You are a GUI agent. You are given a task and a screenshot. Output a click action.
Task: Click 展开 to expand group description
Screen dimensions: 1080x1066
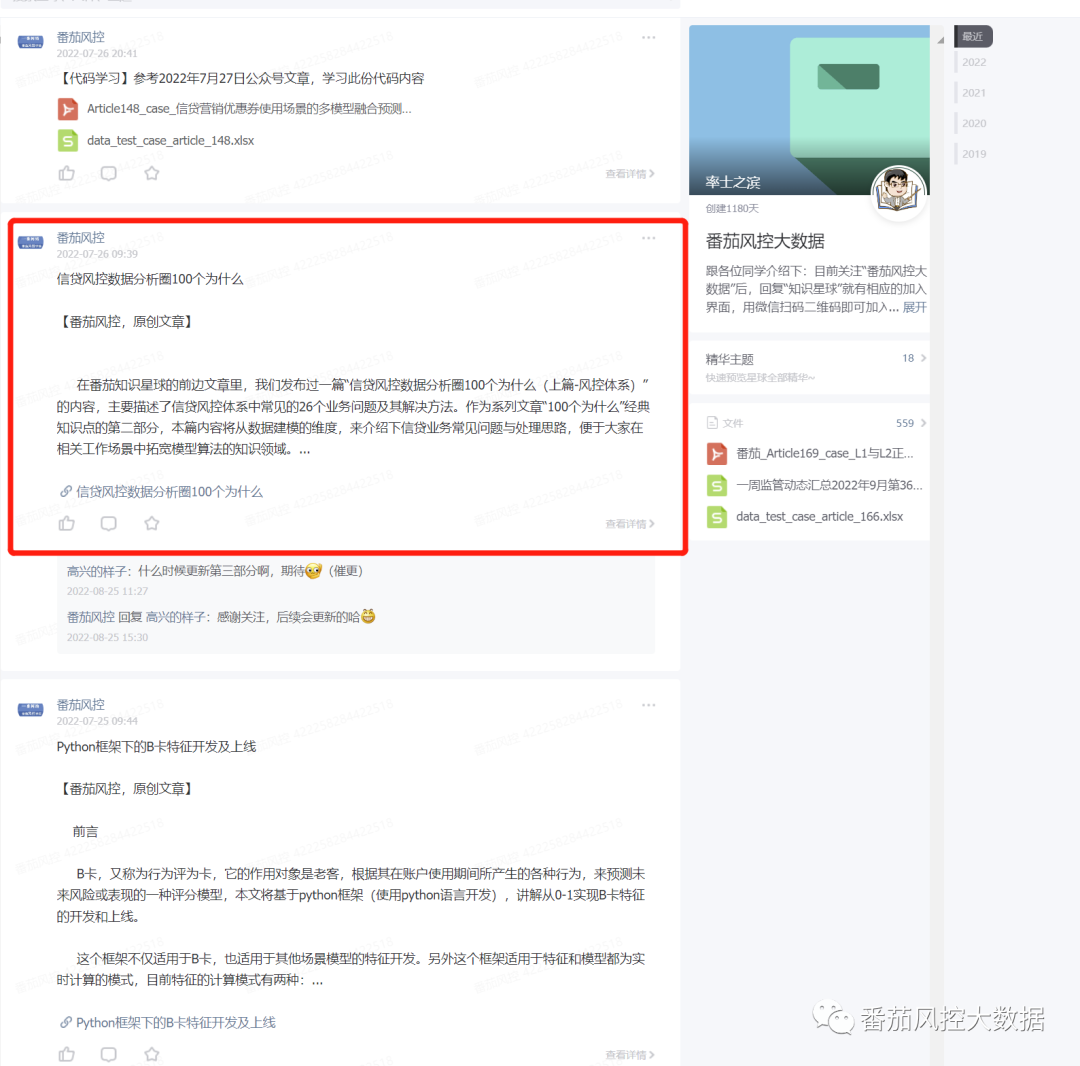(x=915, y=307)
